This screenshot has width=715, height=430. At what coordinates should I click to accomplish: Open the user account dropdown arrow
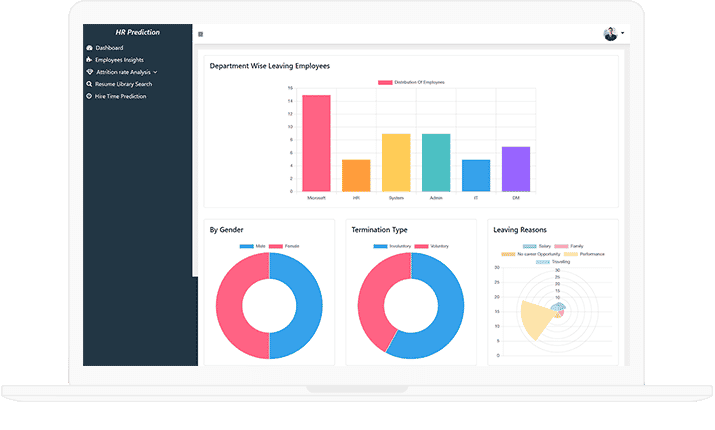pyautogui.click(x=623, y=34)
